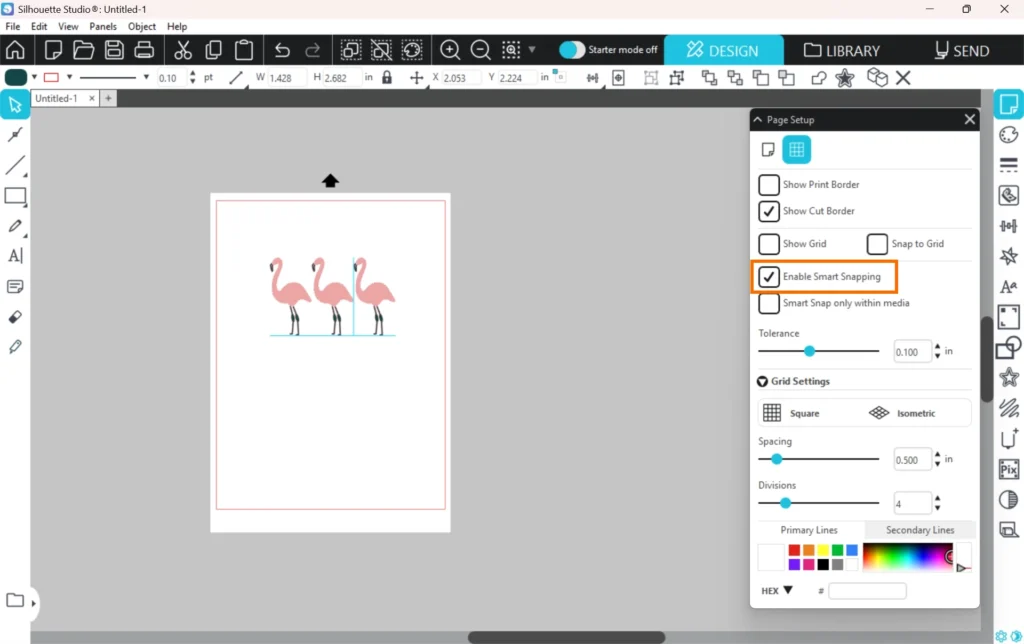The width and height of the screenshot is (1024, 644).
Task: Open the HEX color format dropdown
Action: 777,591
